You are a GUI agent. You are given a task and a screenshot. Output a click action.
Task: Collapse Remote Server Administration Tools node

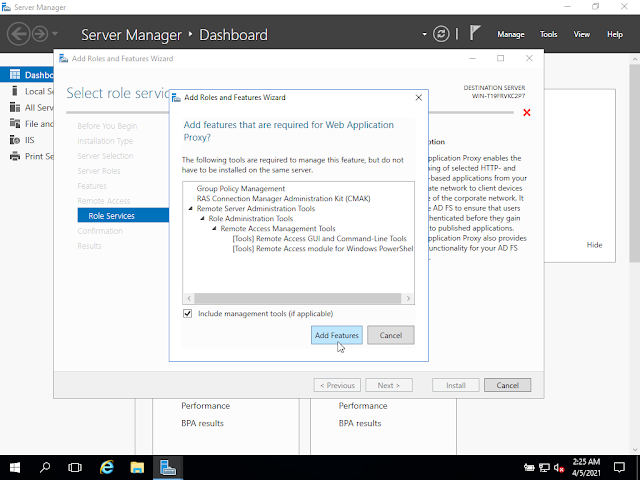pos(190,209)
